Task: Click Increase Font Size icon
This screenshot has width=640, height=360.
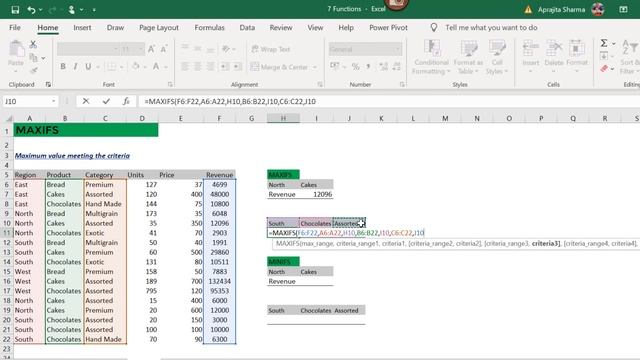Action: [151, 49]
